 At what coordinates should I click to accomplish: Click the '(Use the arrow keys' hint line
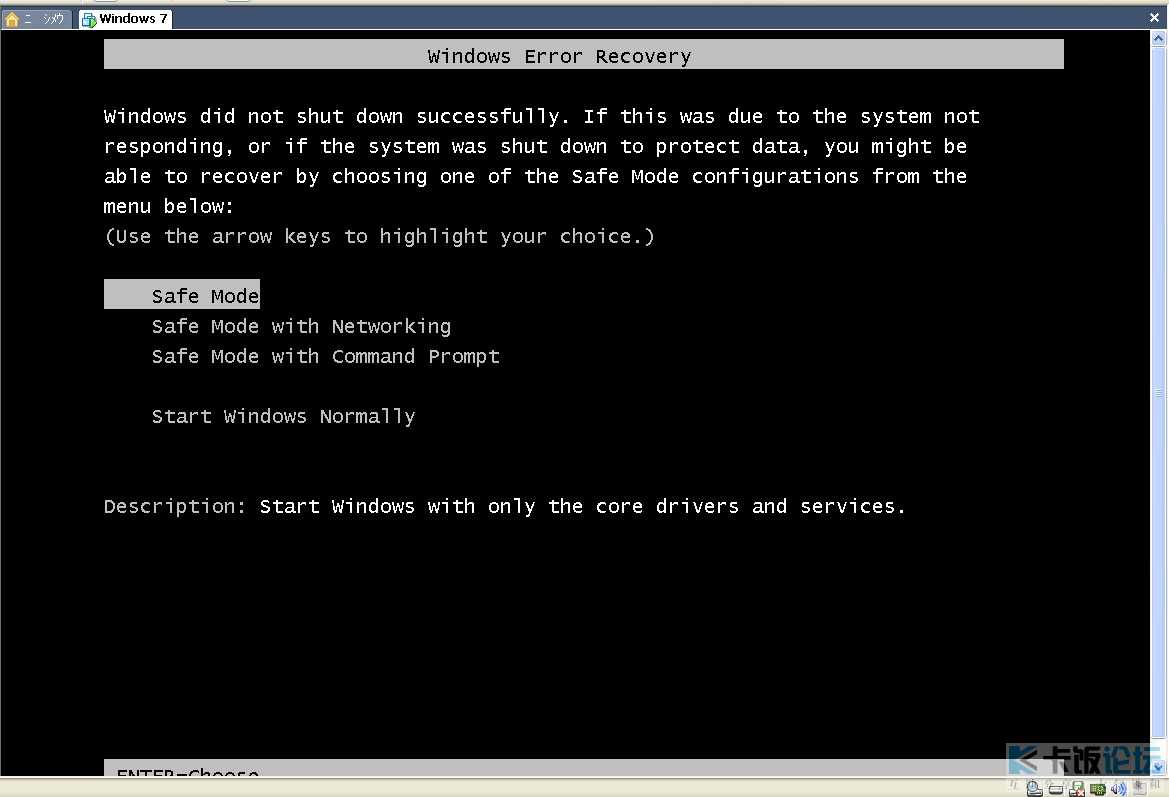(x=379, y=236)
